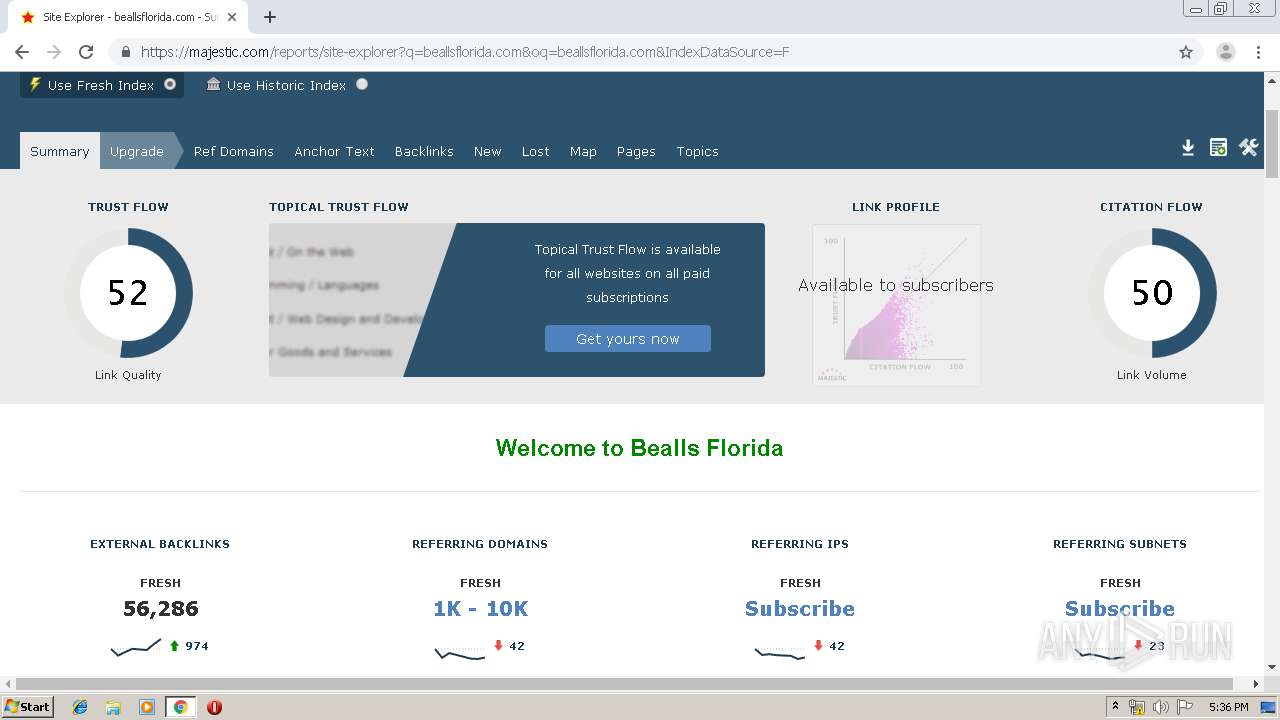The height and width of the screenshot is (720, 1280).
Task: Switch to the Summary tab
Action: point(60,151)
